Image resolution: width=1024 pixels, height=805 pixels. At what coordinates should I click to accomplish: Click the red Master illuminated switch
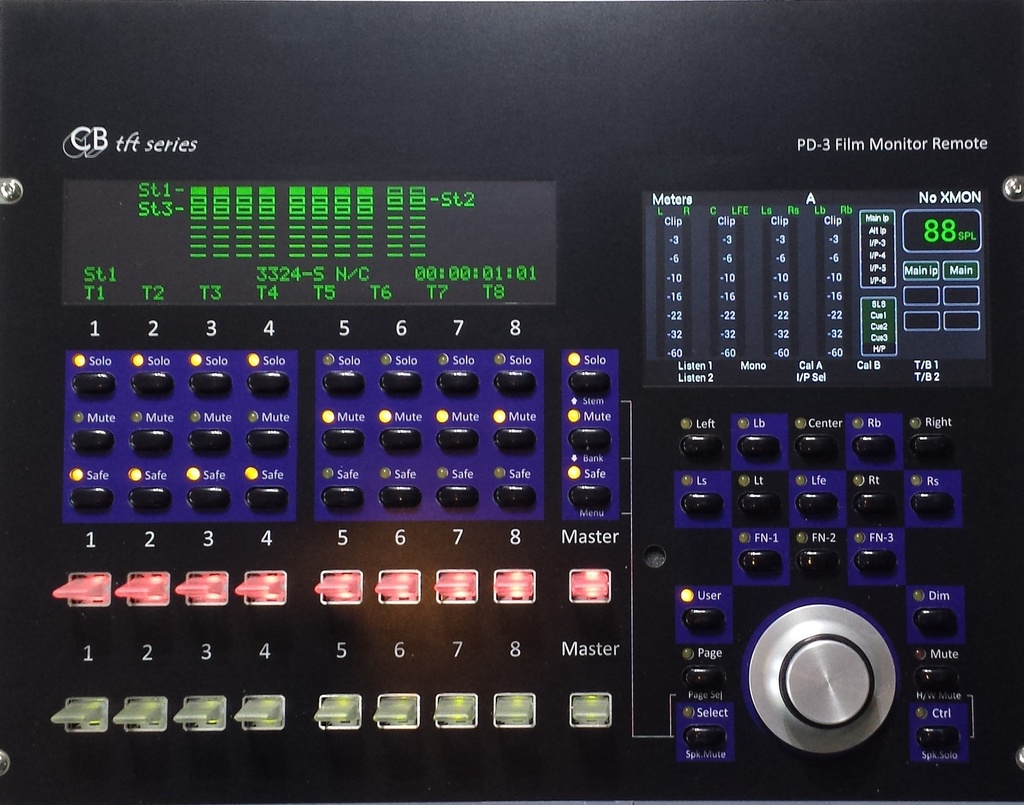point(590,585)
